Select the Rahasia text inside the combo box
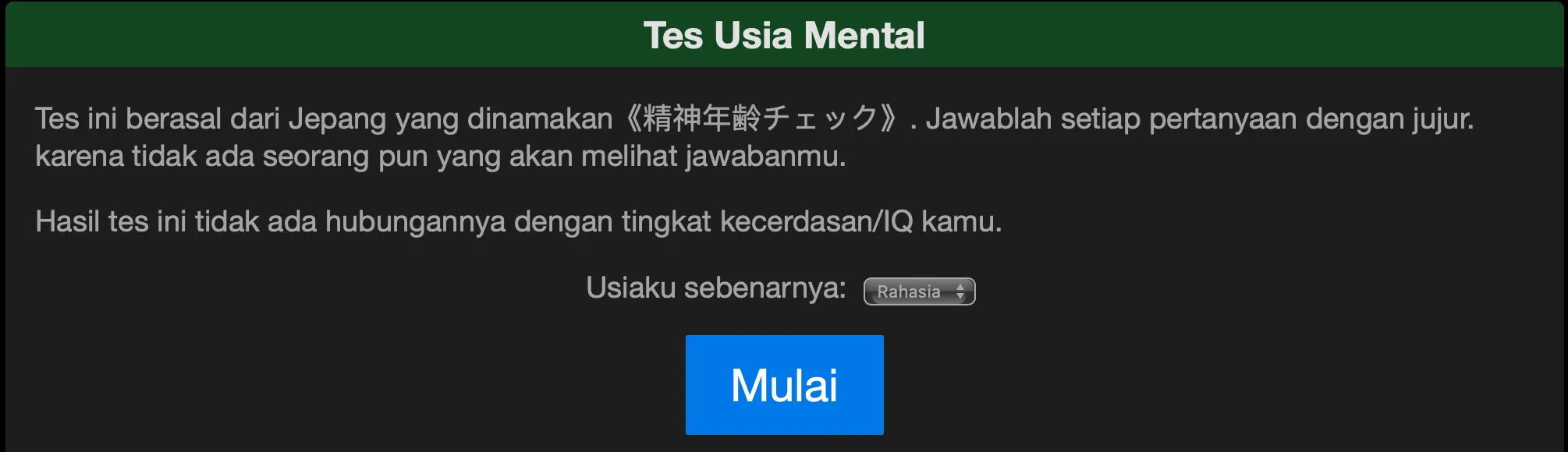 coord(909,291)
